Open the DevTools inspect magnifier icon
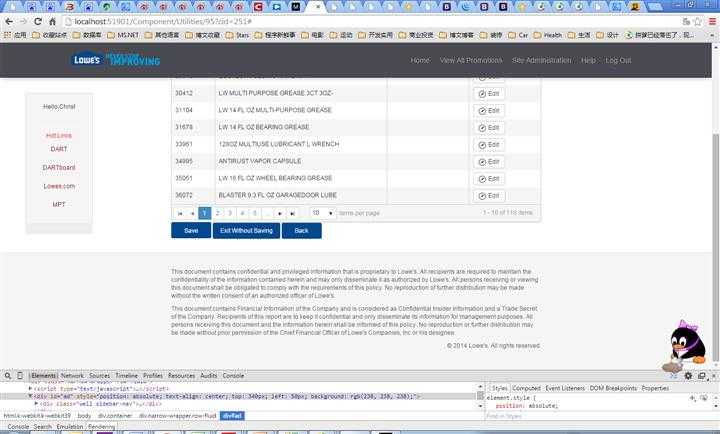The height and width of the screenshot is (434, 720). [x=8, y=376]
